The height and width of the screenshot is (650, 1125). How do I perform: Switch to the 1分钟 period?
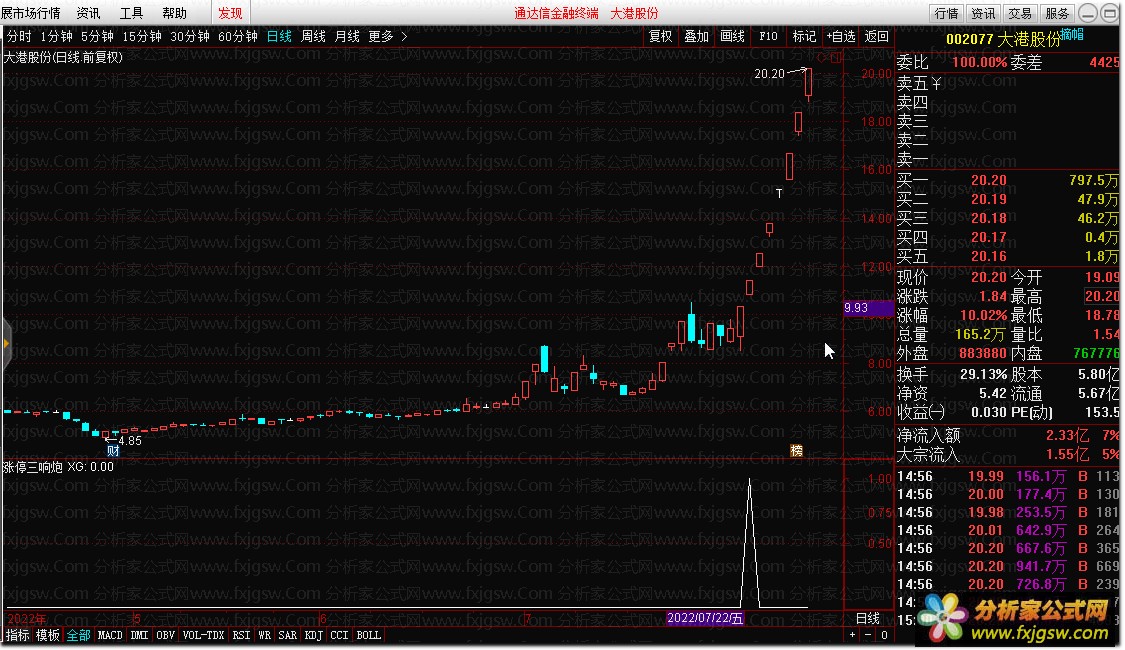[x=56, y=36]
